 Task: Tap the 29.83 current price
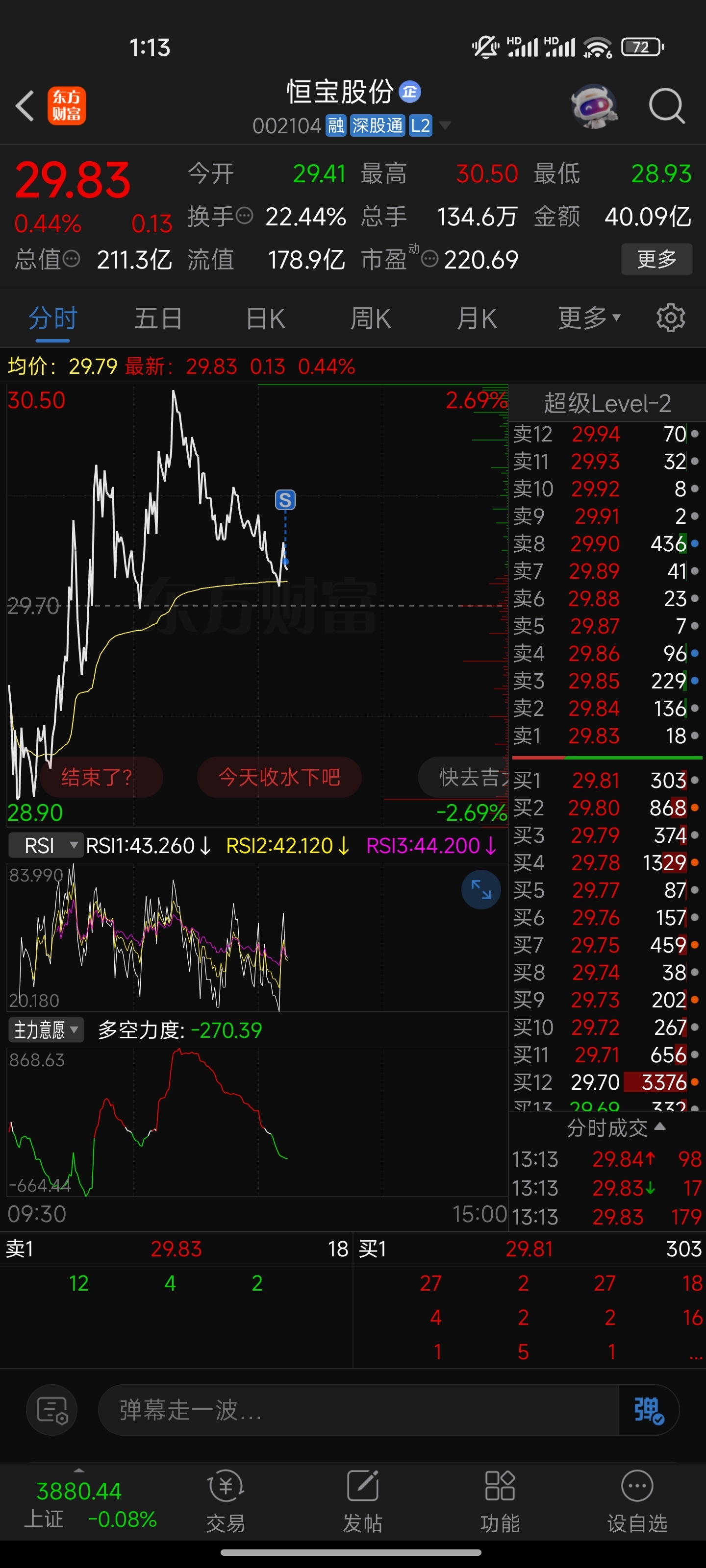[x=73, y=180]
